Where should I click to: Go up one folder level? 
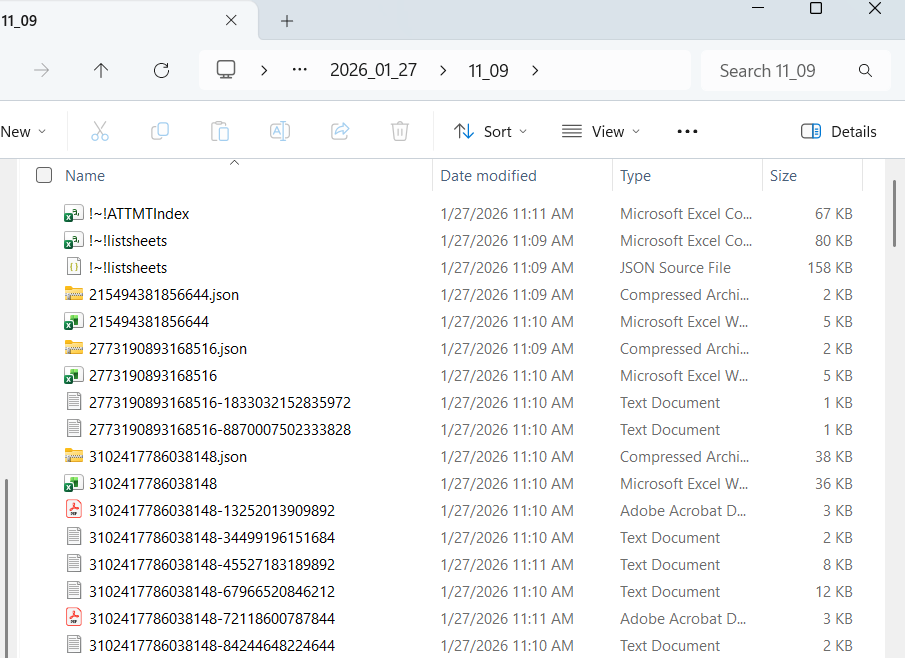pyautogui.click(x=101, y=70)
